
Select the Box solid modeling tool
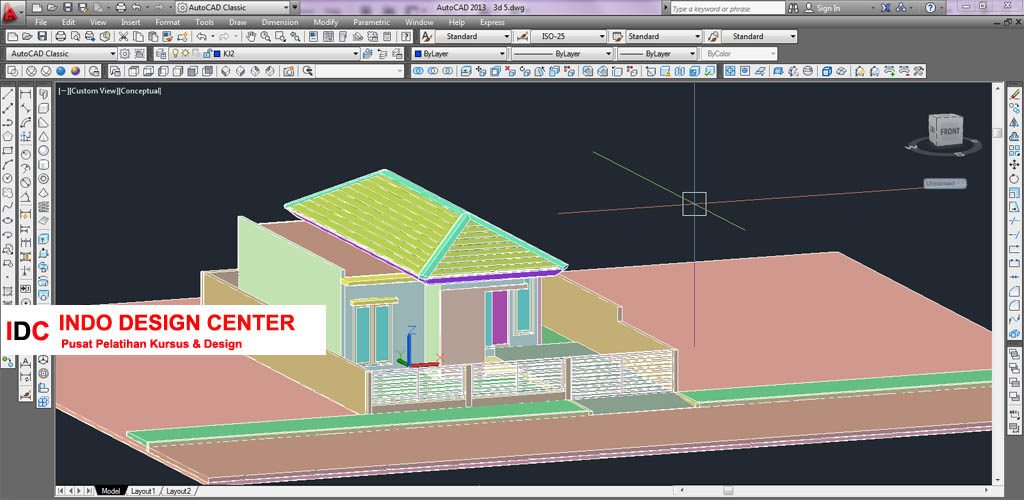[44, 109]
